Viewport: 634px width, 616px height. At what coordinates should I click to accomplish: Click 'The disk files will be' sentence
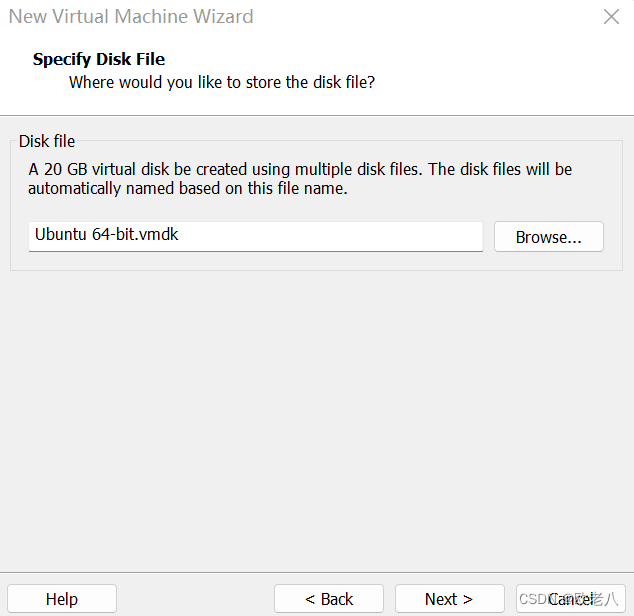[500, 169]
